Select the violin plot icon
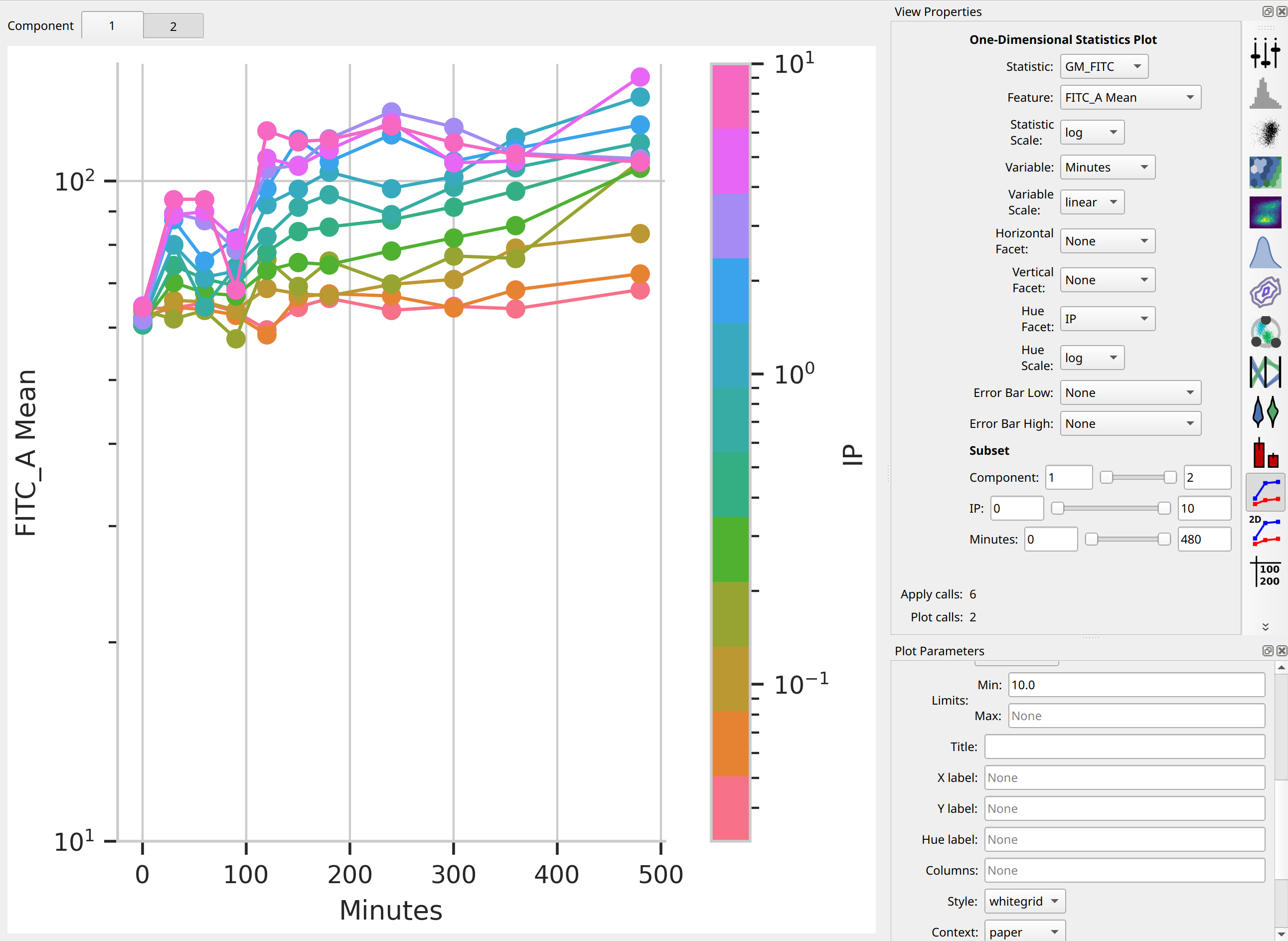This screenshot has height=941, width=1288. [1265, 411]
